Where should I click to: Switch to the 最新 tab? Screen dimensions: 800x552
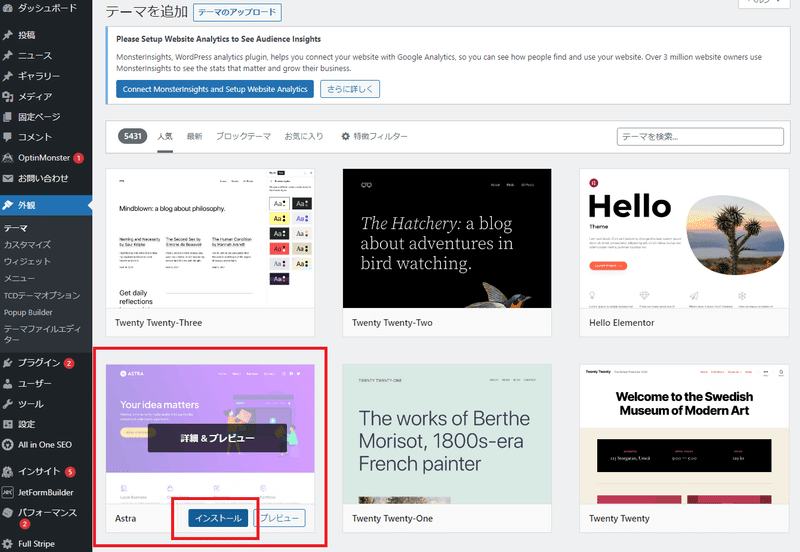194,136
